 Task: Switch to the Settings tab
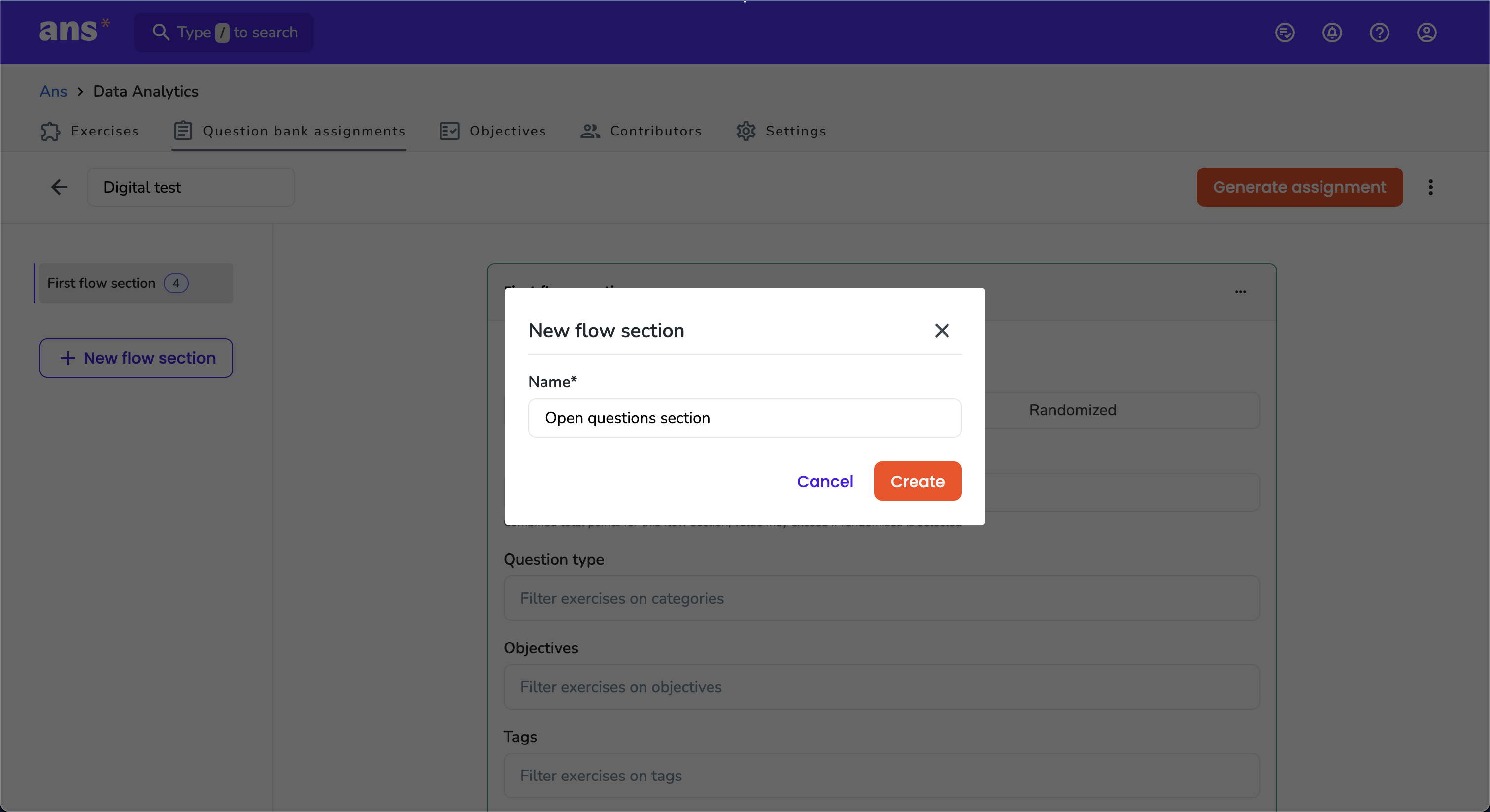781,131
